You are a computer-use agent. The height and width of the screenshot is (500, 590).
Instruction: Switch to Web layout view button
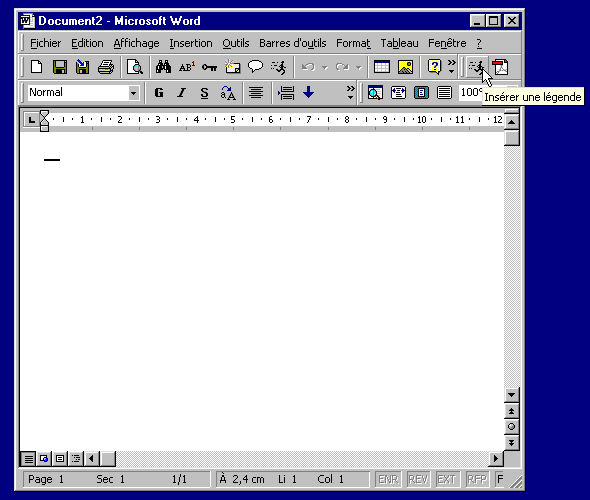(44, 459)
